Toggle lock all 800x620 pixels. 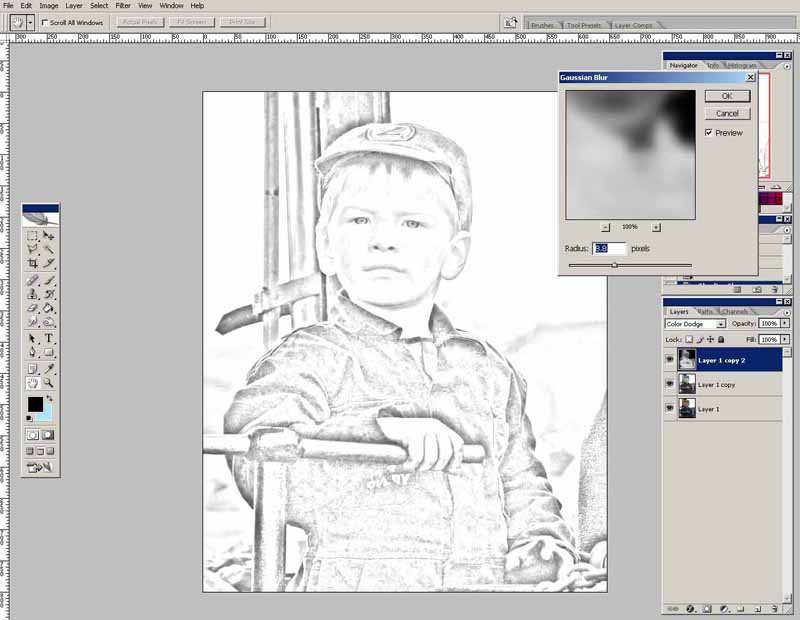pos(721,339)
